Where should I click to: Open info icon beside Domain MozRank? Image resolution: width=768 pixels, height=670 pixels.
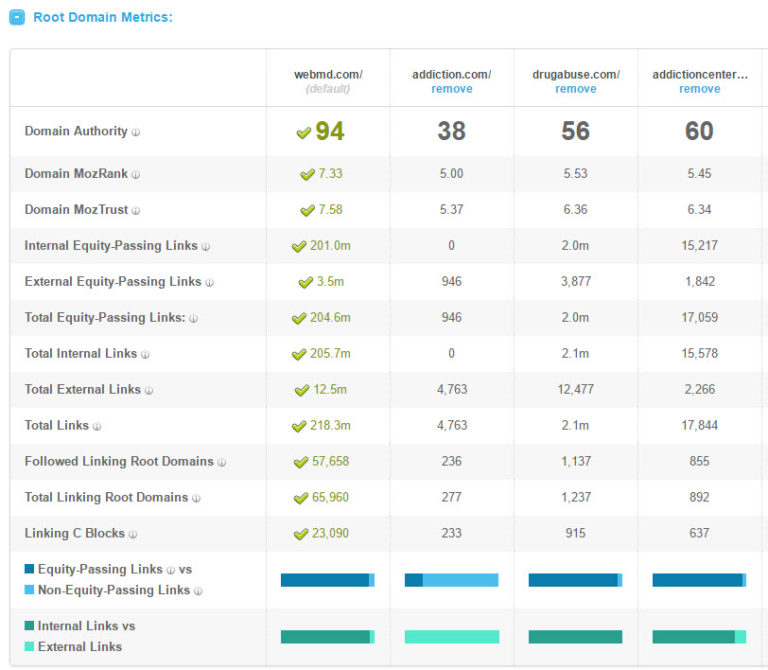(x=136, y=175)
